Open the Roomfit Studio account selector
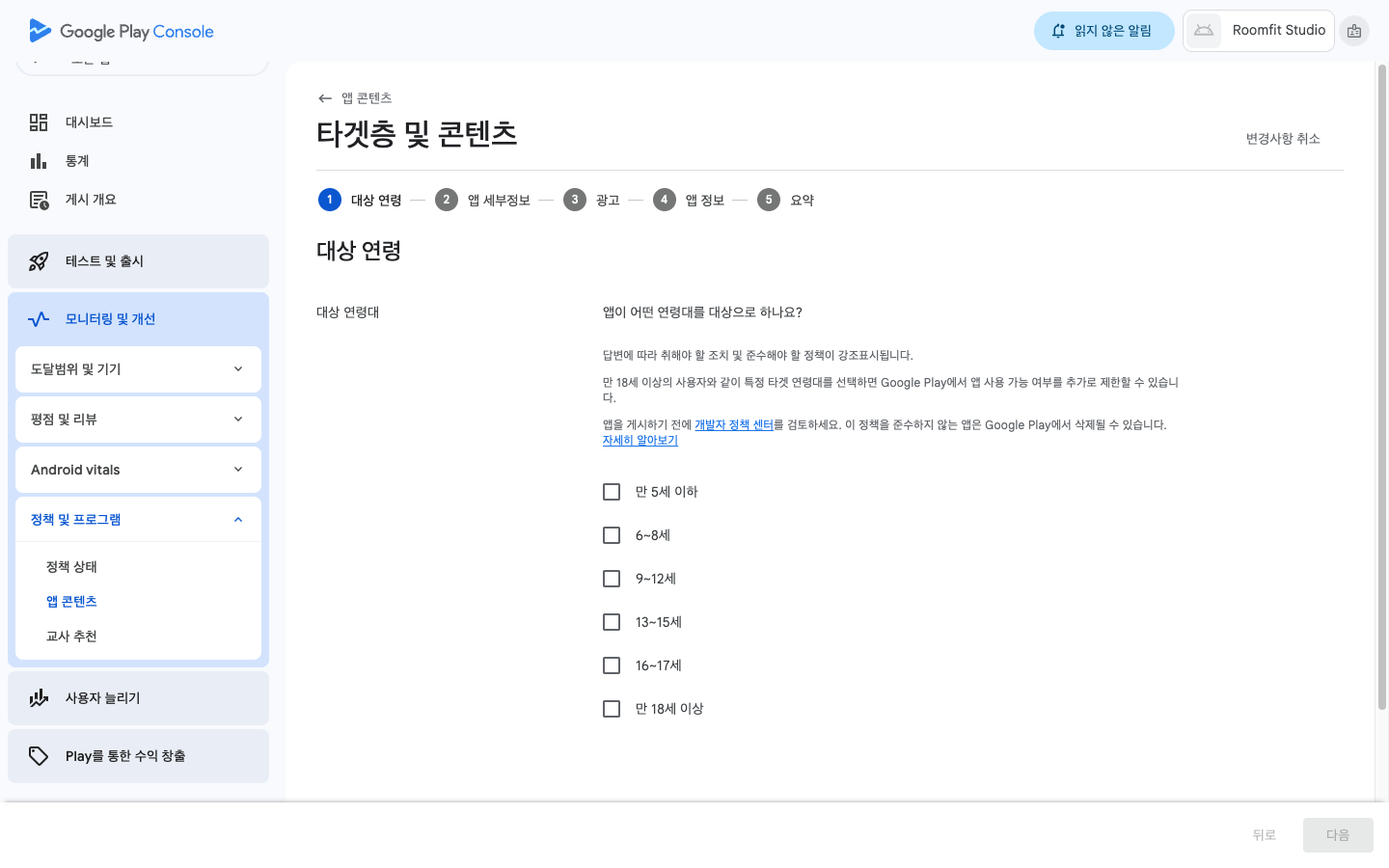The image size is (1389, 868). 1259,31
